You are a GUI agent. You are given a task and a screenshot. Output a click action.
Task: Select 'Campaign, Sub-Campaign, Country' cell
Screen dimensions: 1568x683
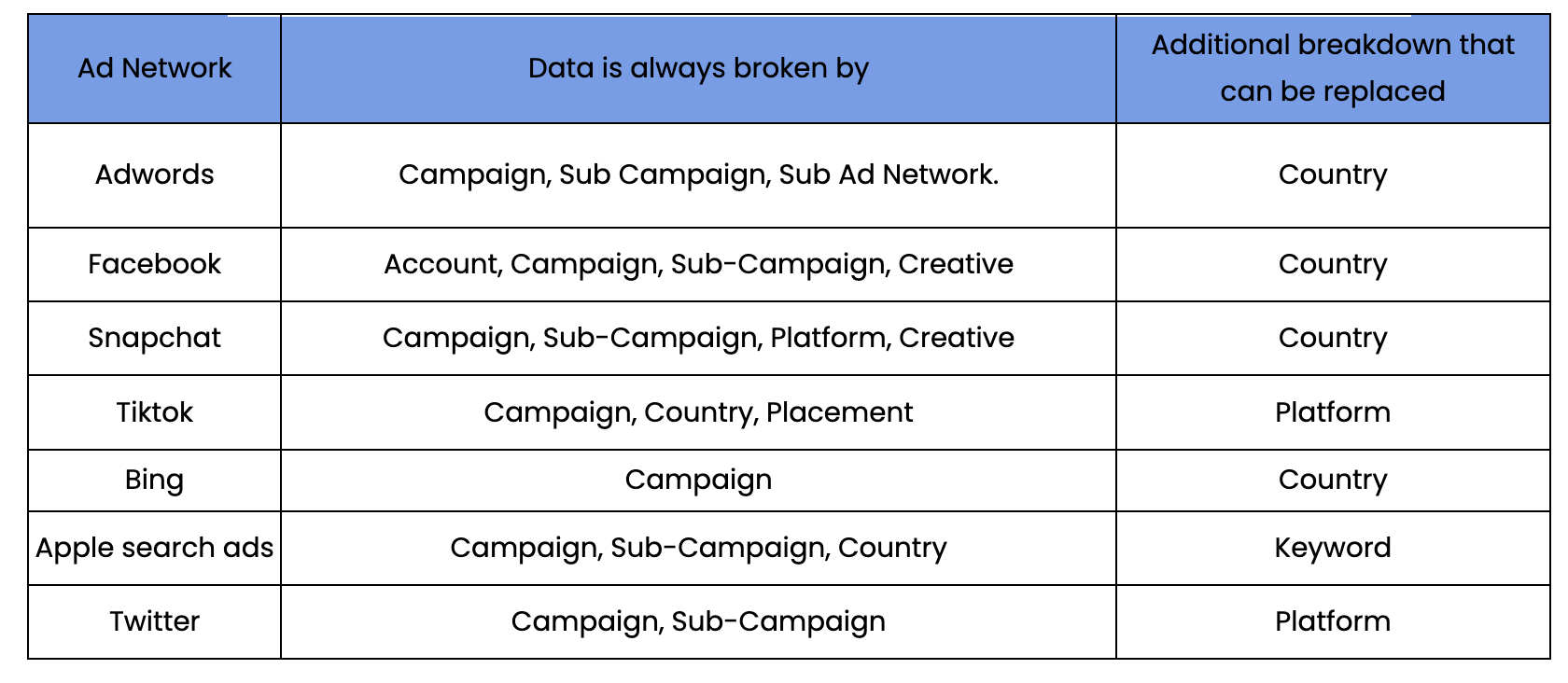tap(698, 548)
